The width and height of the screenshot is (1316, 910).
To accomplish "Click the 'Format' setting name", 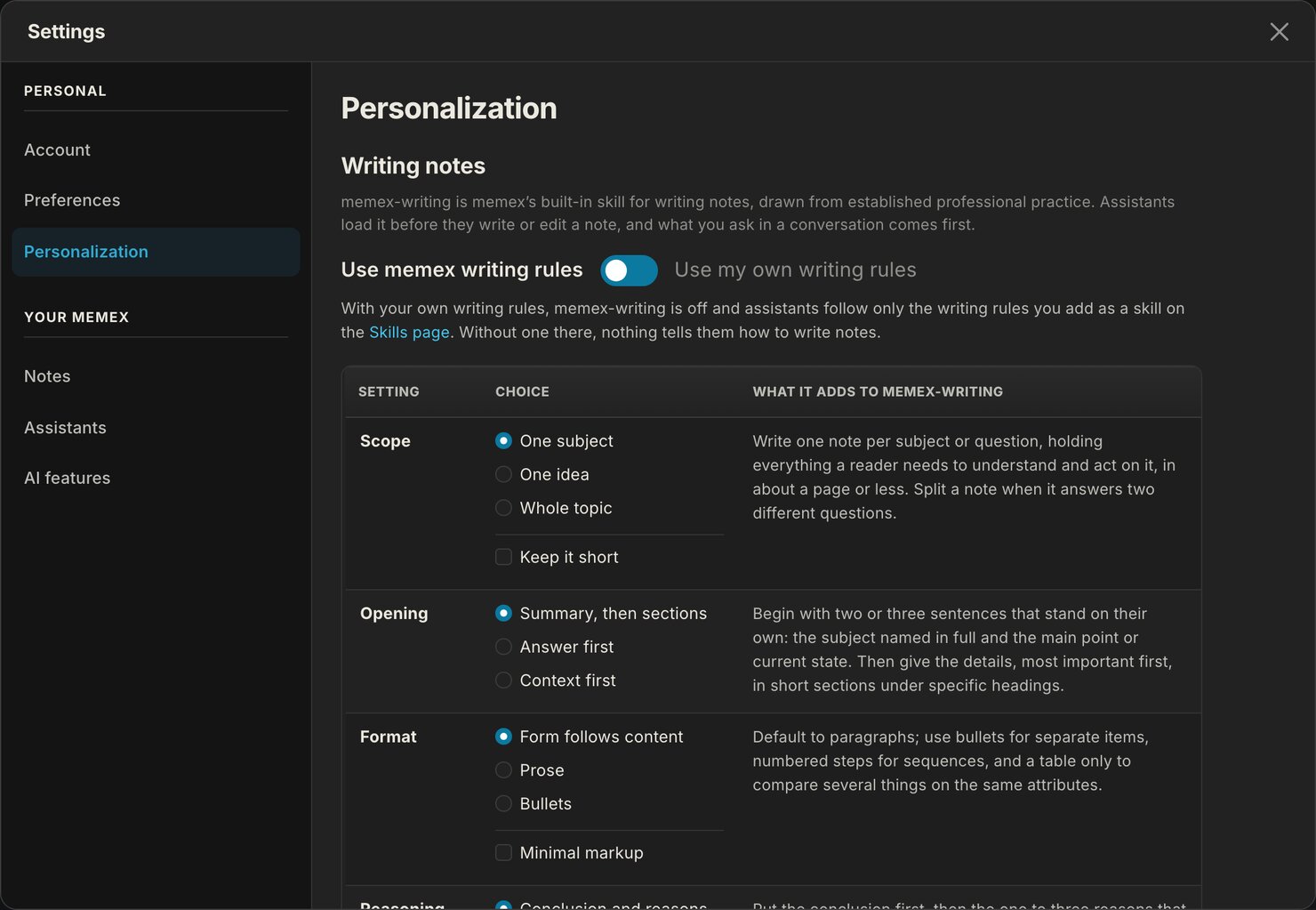I will pos(388,737).
